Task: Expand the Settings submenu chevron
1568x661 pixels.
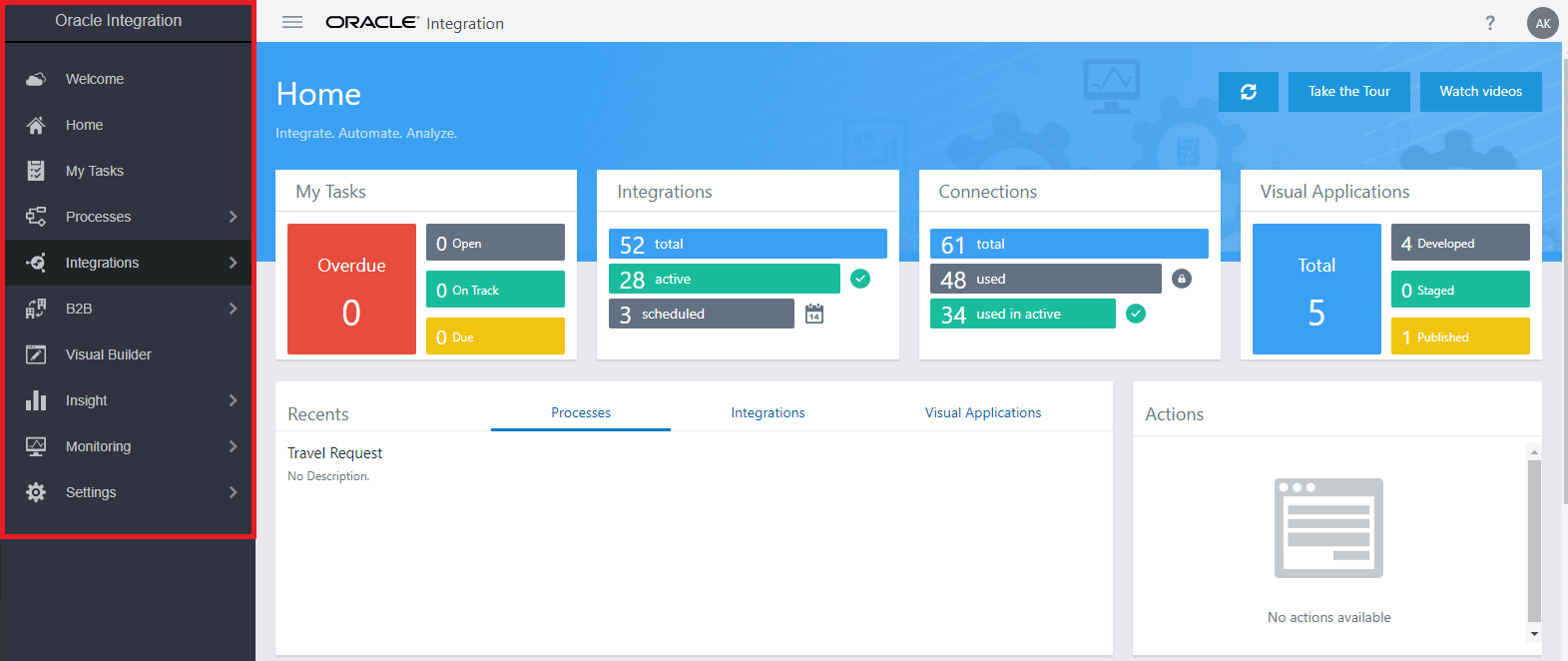Action: tap(233, 492)
